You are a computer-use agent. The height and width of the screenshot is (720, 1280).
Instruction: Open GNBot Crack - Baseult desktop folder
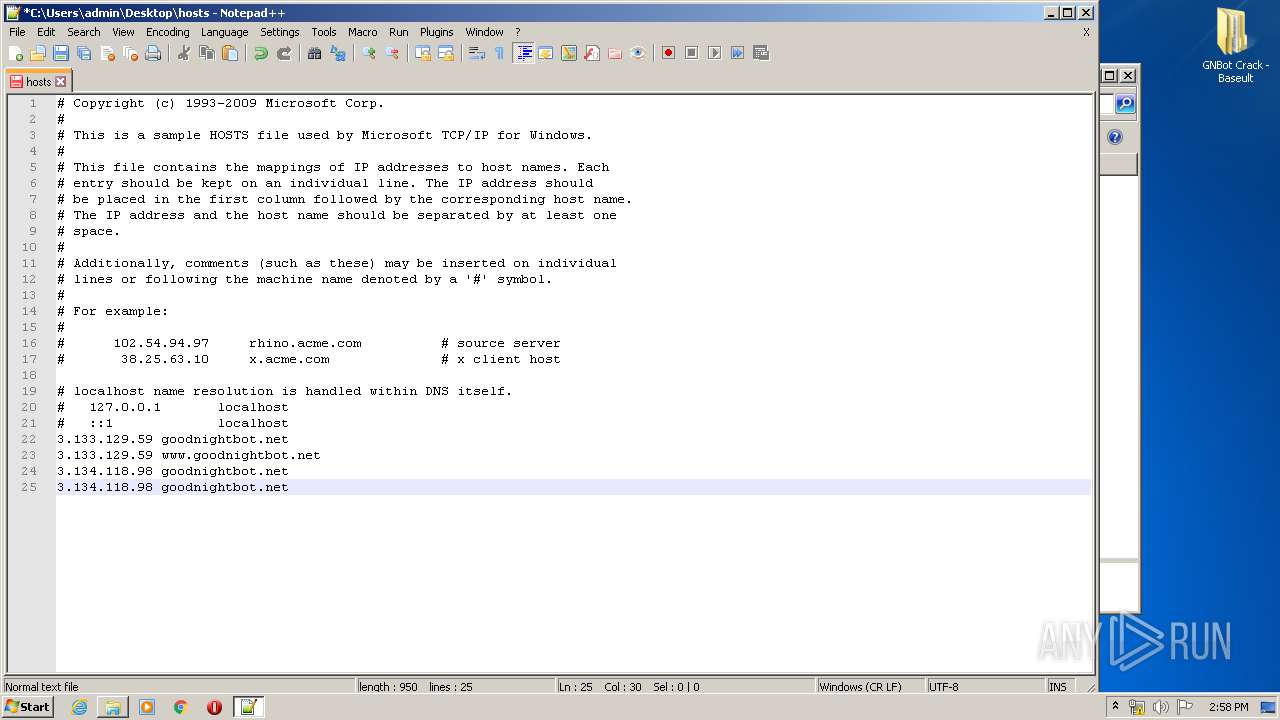[x=1235, y=46]
